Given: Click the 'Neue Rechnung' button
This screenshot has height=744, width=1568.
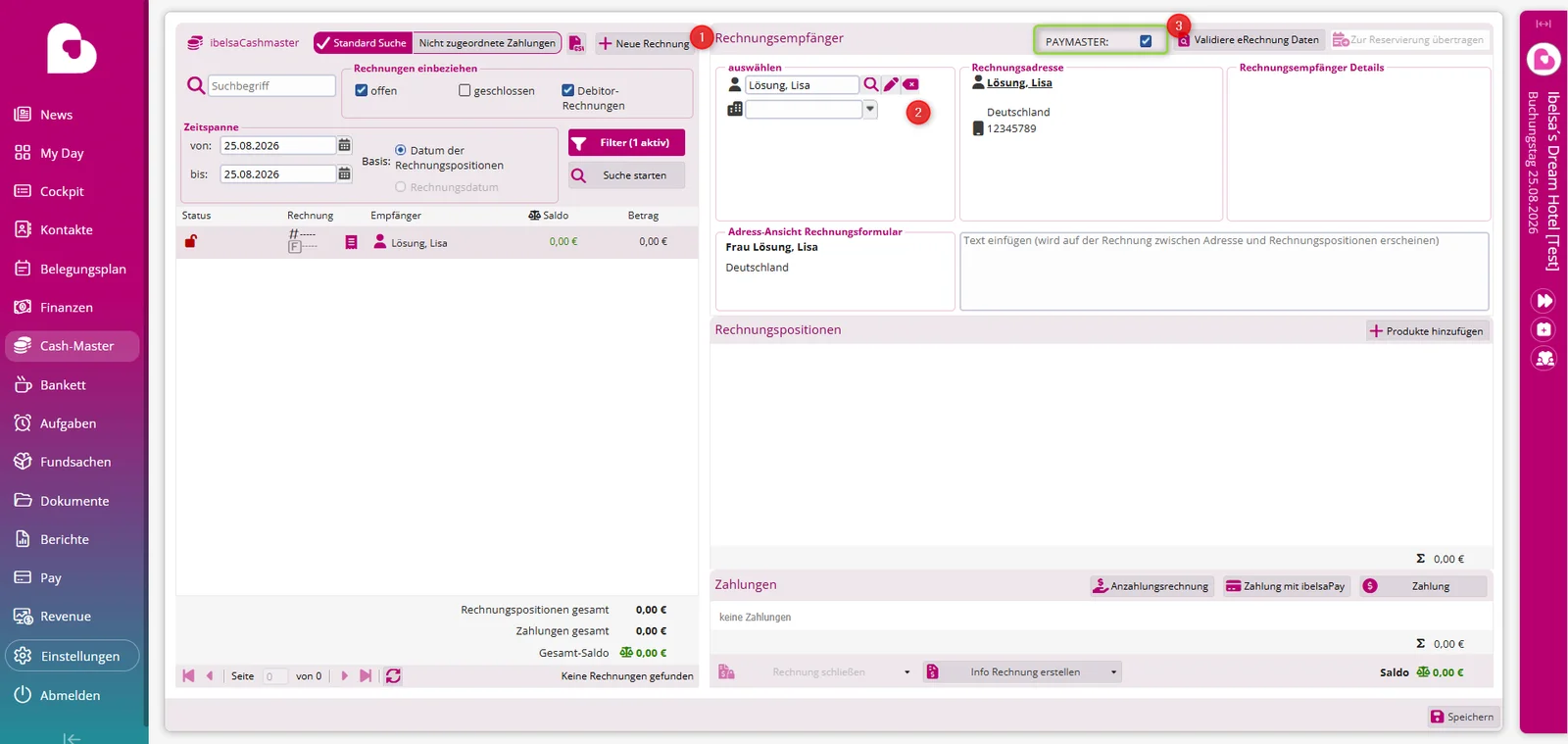Looking at the screenshot, I should 644,43.
